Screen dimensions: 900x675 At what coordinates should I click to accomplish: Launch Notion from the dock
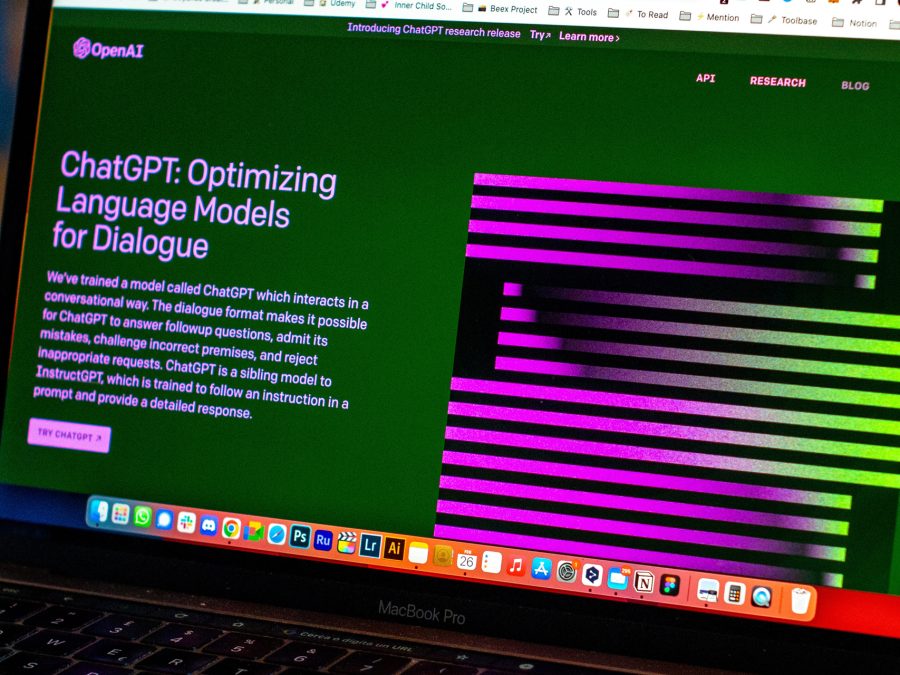click(644, 582)
